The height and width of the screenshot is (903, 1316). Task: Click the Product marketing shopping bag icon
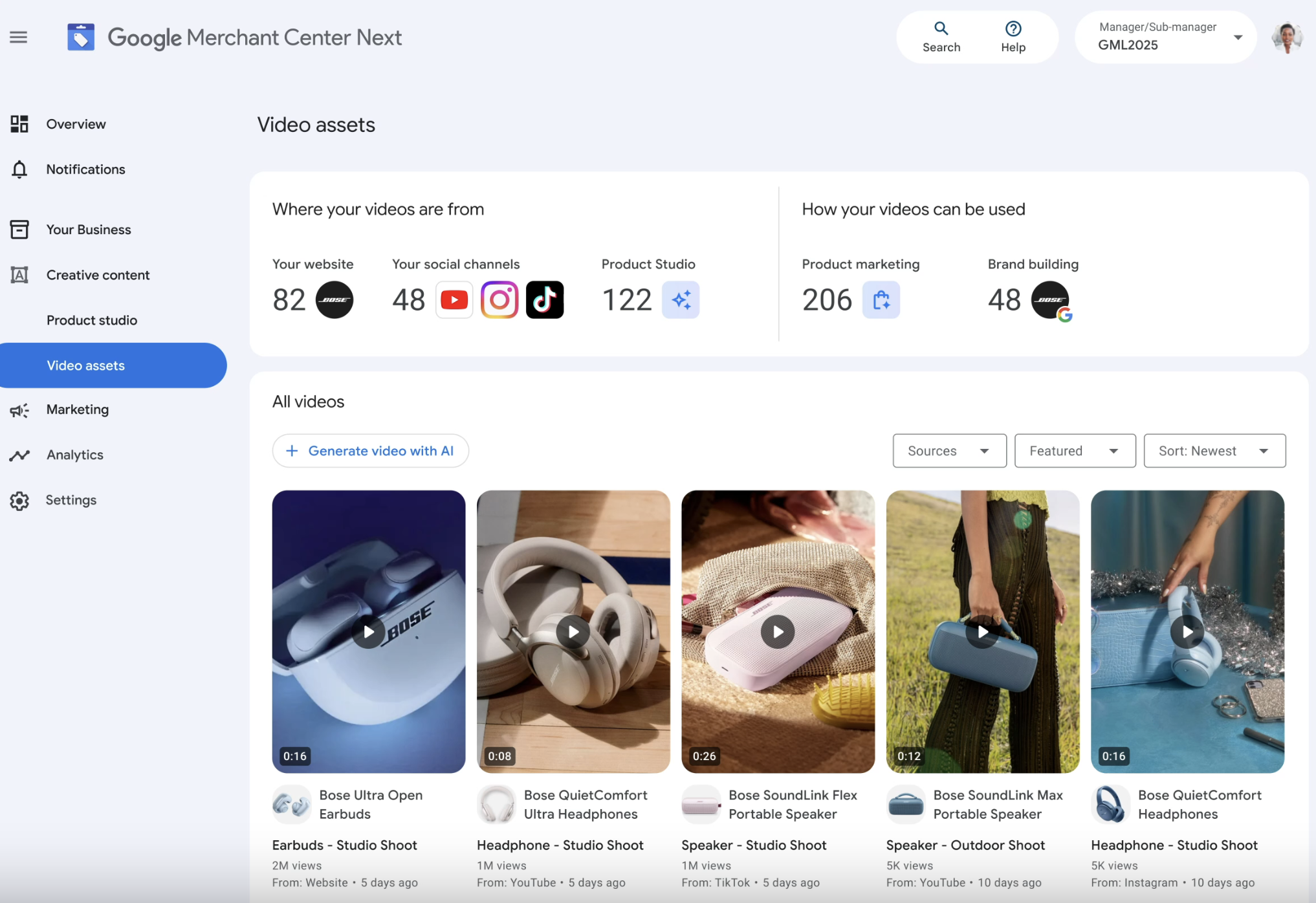tap(881, 299)
